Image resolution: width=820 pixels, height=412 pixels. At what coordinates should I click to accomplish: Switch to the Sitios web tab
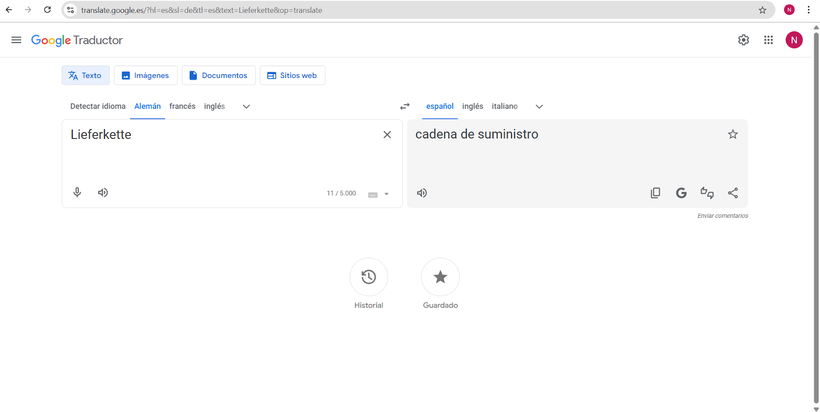tap(292, 75)
